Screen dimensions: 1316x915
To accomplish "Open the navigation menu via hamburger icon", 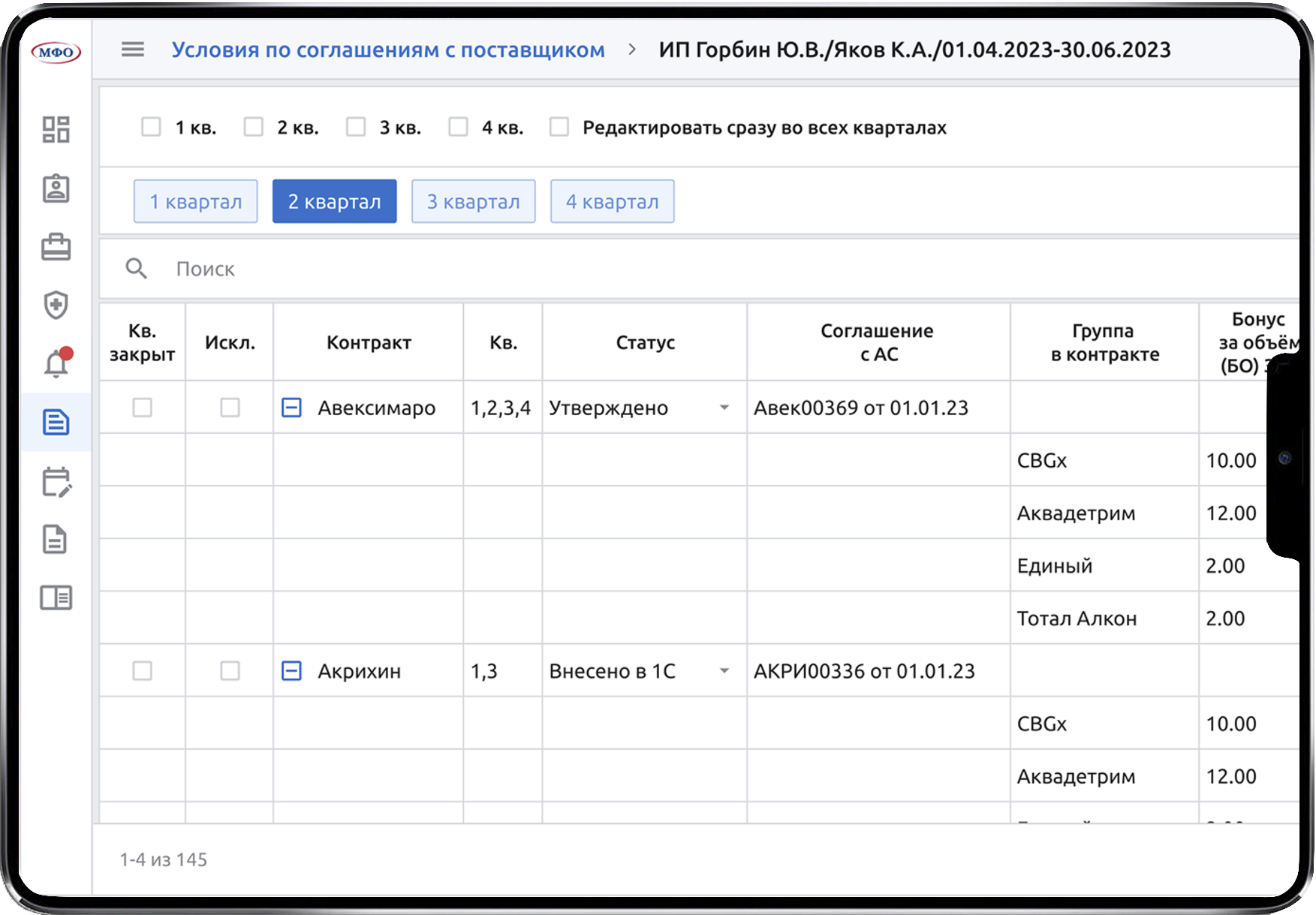I will pyautogui.click(x=133, y=50).
